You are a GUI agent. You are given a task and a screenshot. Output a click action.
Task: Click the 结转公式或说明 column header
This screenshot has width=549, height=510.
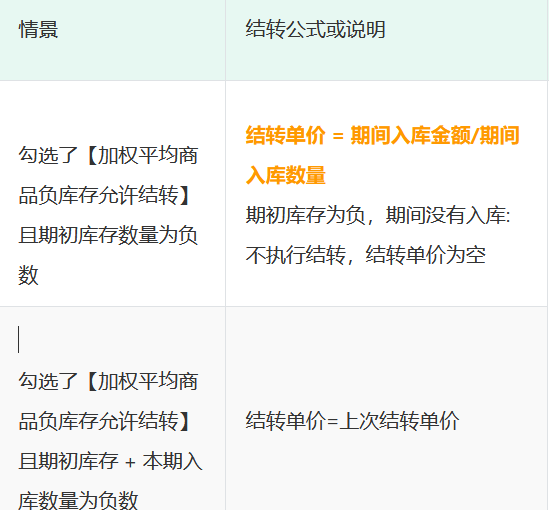(315, 29)
